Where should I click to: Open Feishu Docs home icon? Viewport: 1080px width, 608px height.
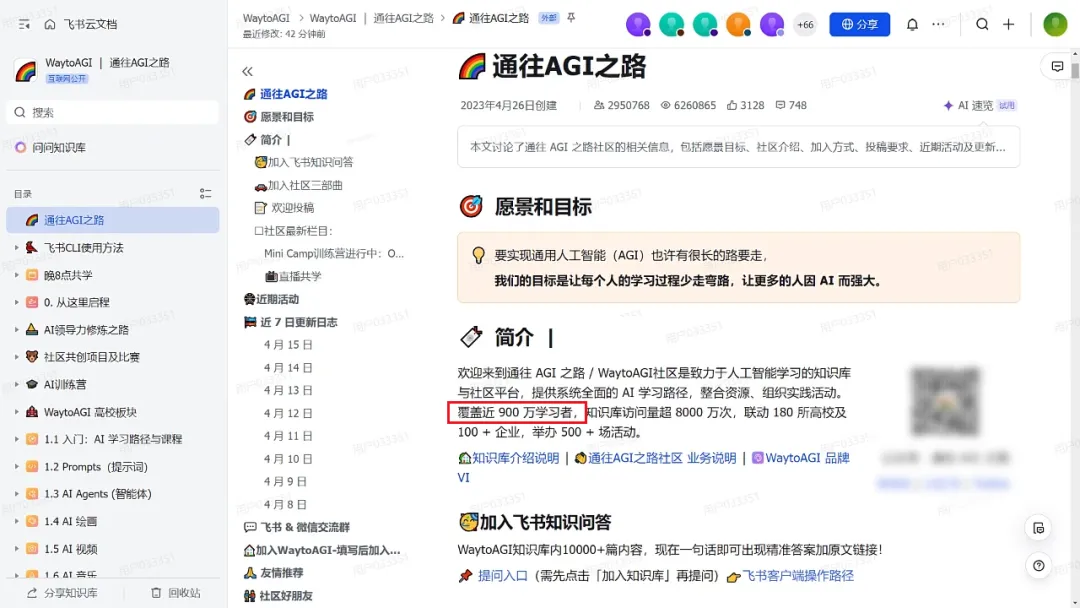point(50,24)
